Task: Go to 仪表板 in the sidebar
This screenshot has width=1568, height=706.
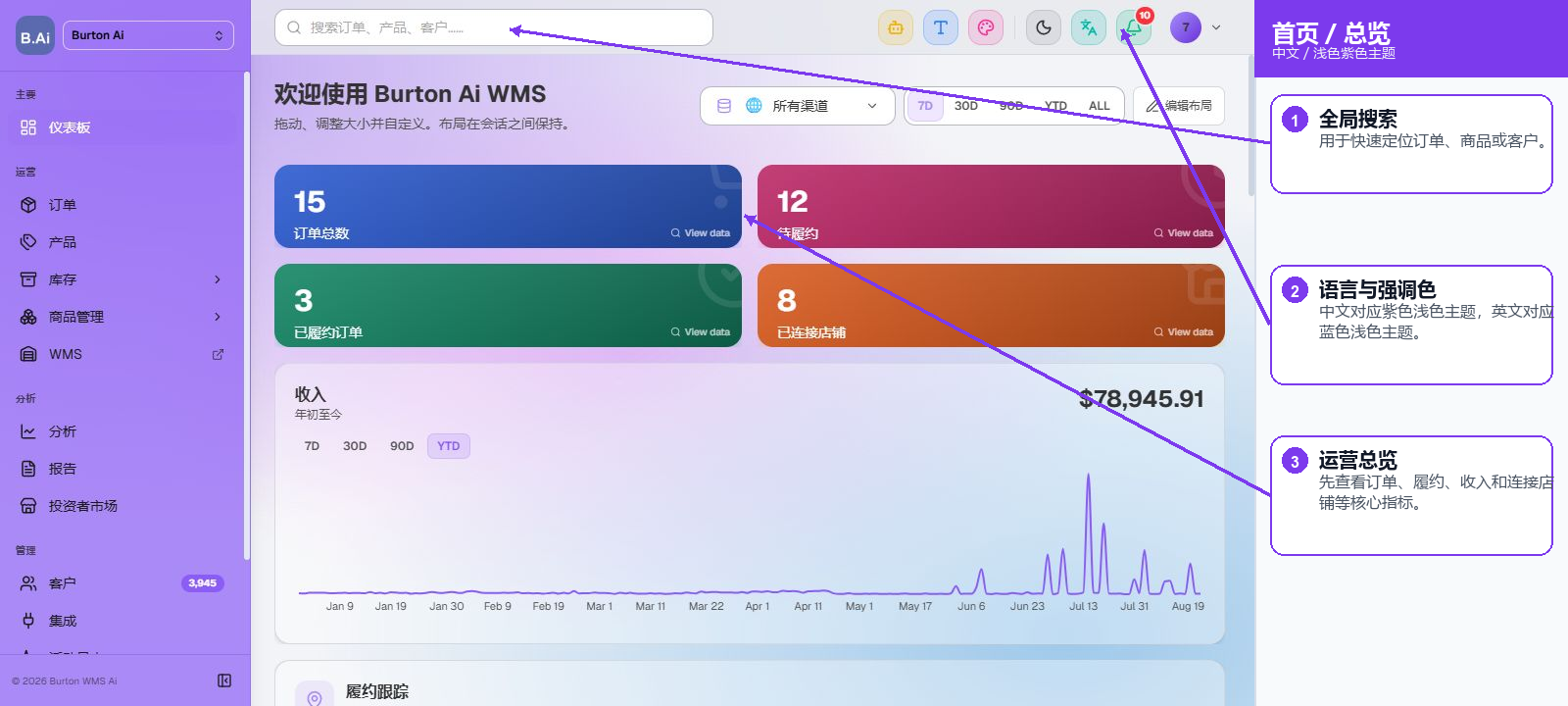Action: [122, 127]
